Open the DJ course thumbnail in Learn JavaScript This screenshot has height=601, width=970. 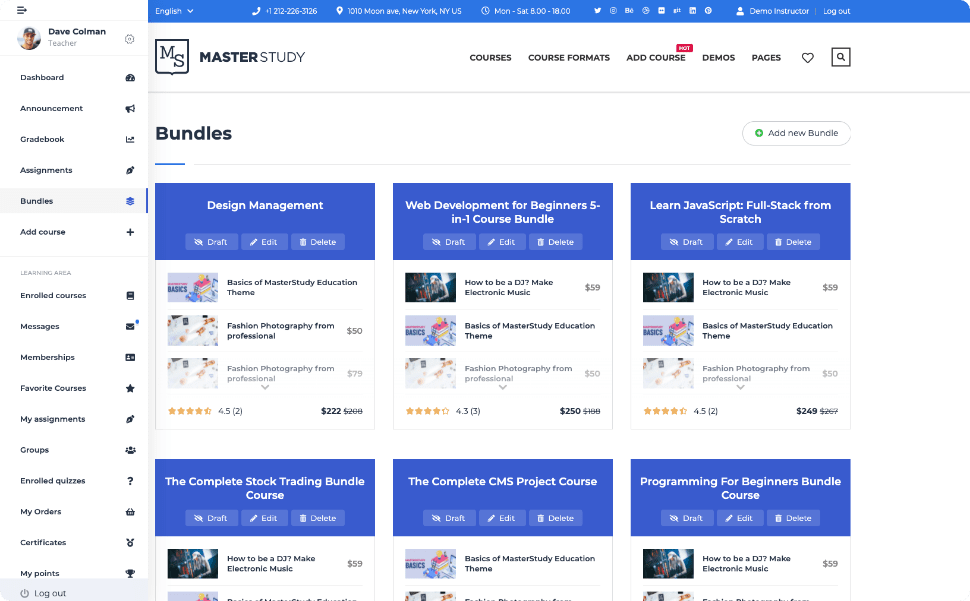(x=668, y=288)
